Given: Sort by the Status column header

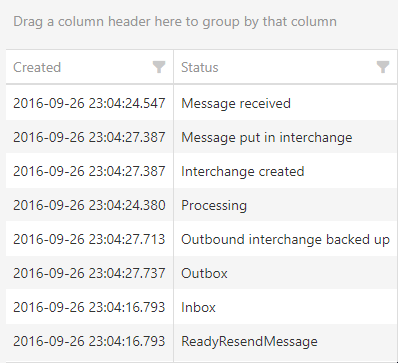Looking at the screenshot, I should (x=200, y=67).
